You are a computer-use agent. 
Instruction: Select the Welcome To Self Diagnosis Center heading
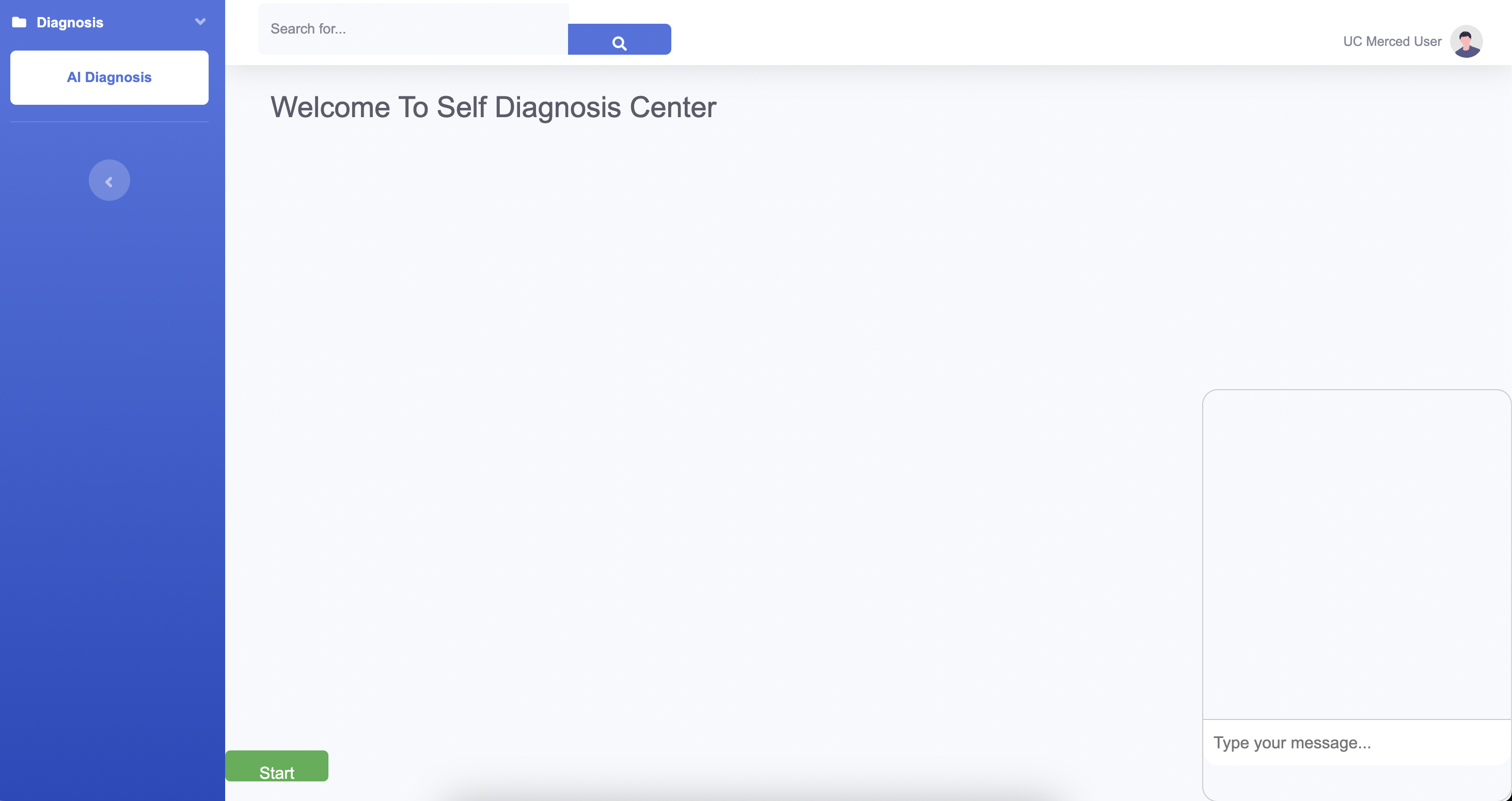[x=493, y=107]
